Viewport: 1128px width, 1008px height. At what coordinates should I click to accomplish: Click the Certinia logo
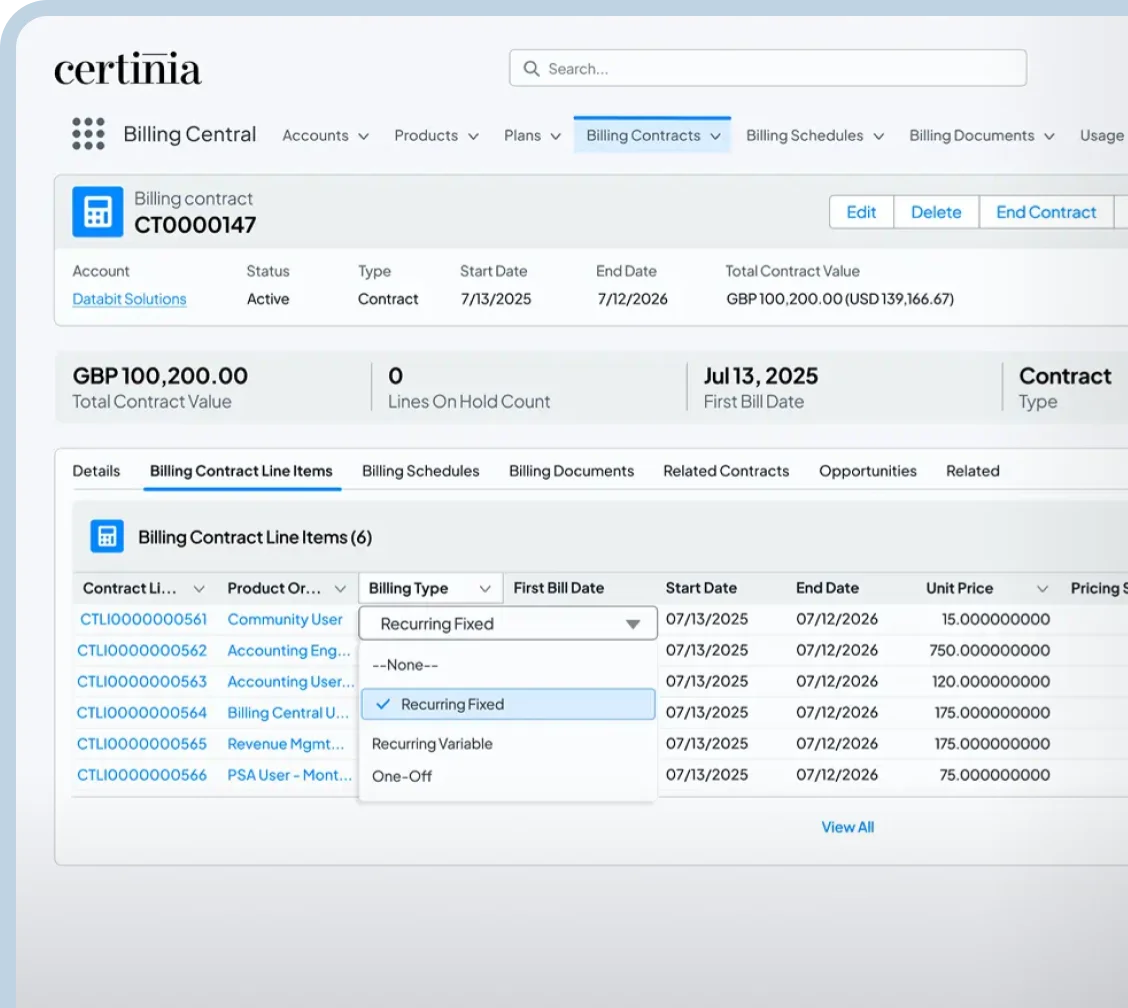pyautogui.click(x=127, y=70)
